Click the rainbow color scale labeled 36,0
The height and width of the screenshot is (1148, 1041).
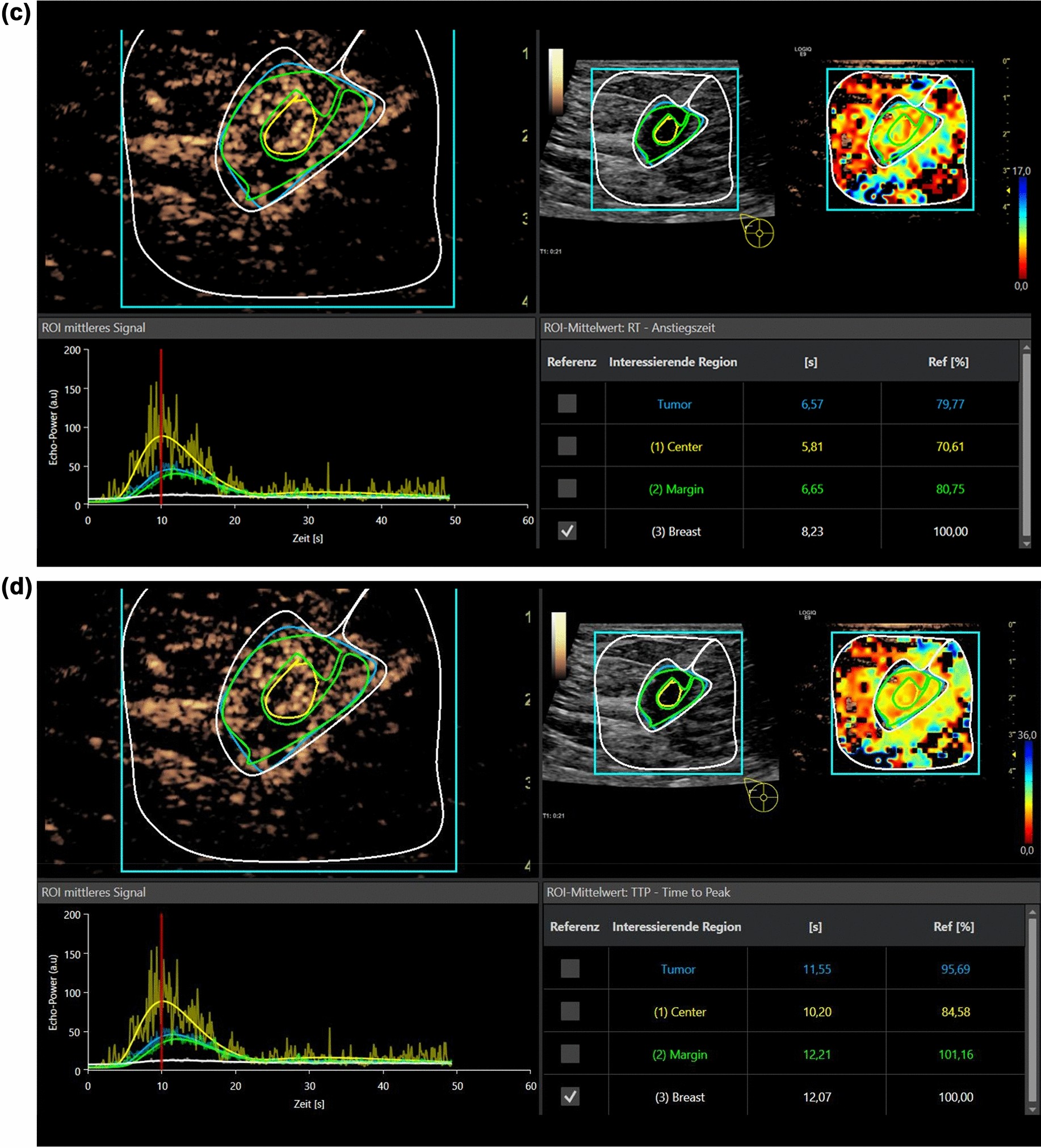1028,791
